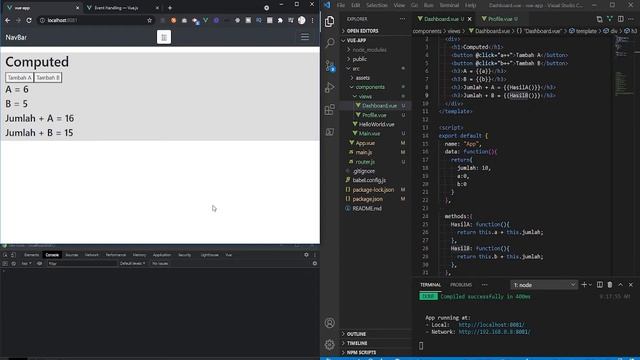Click the white trash icon button in NavBar
640x360 pixels.
coord(164,37)
